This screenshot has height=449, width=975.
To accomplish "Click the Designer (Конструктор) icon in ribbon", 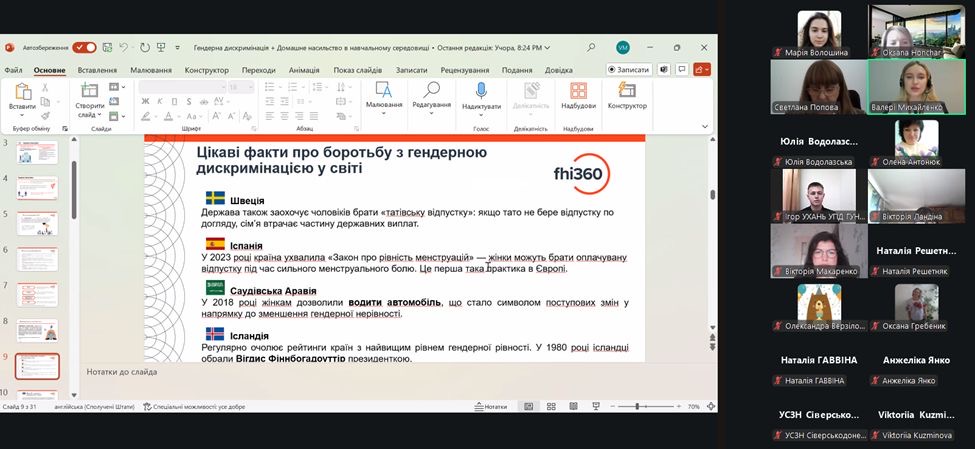I will point(627,91).
